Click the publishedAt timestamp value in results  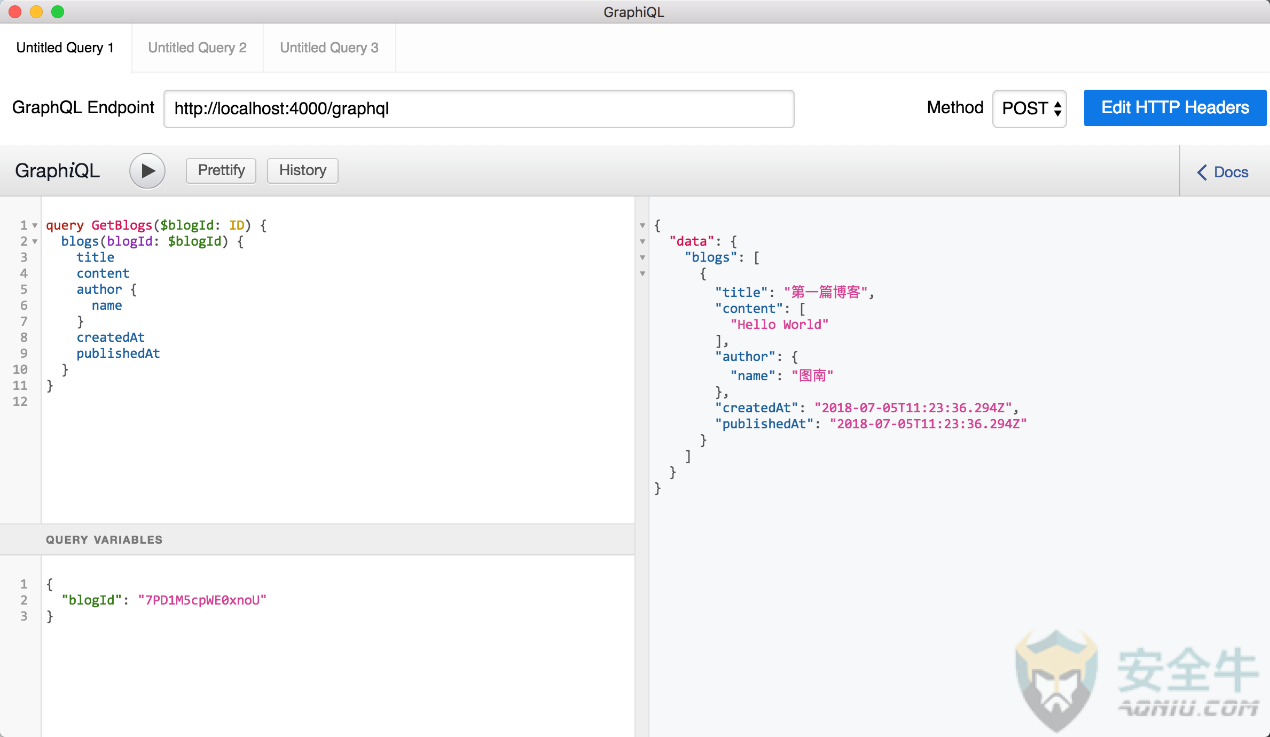tap(930, 424)
